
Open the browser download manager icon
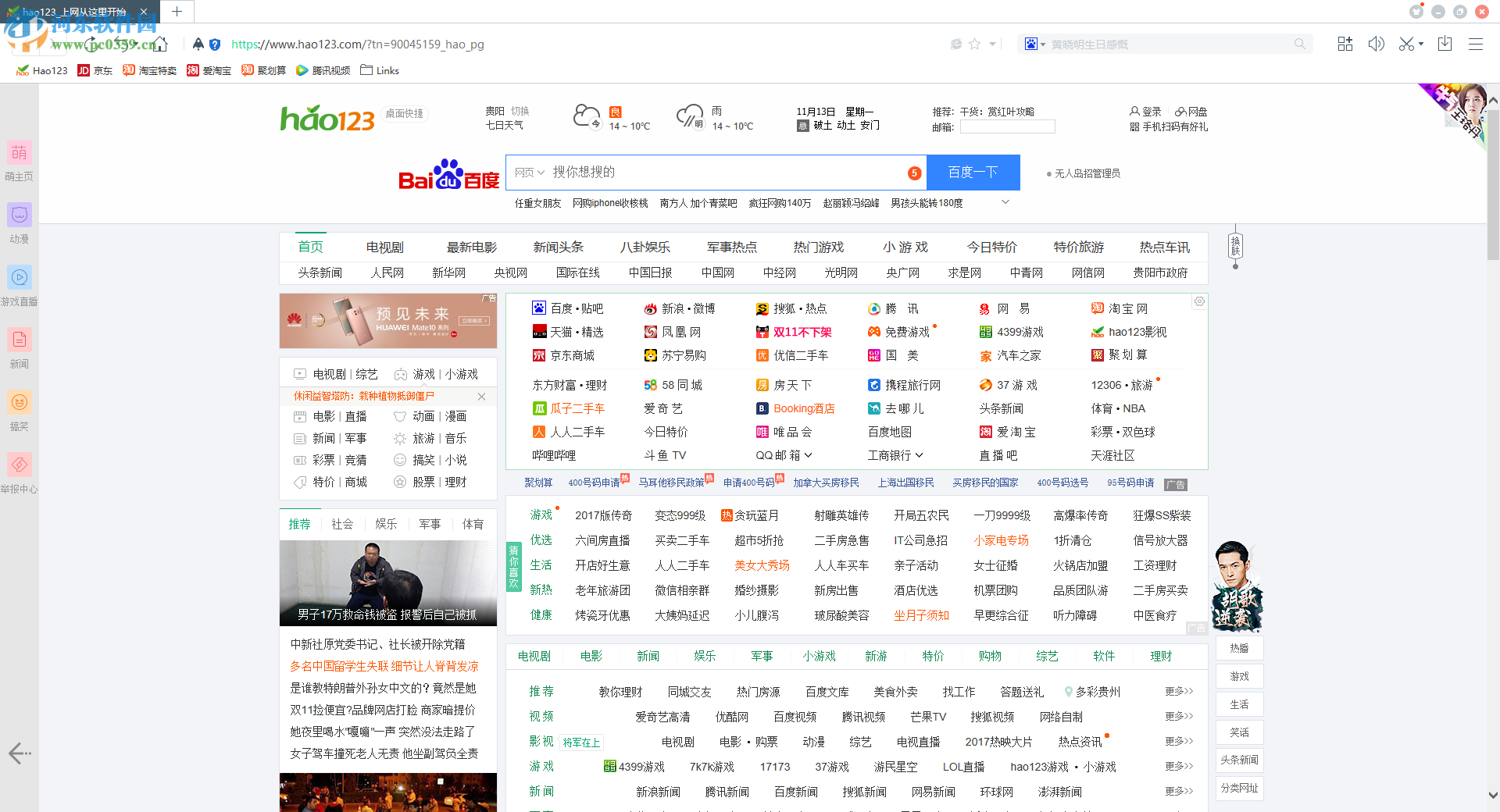1445,44
